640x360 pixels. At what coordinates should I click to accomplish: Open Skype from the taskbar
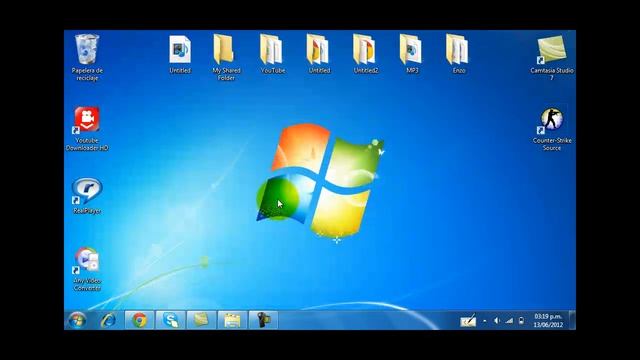coord(170,320)
